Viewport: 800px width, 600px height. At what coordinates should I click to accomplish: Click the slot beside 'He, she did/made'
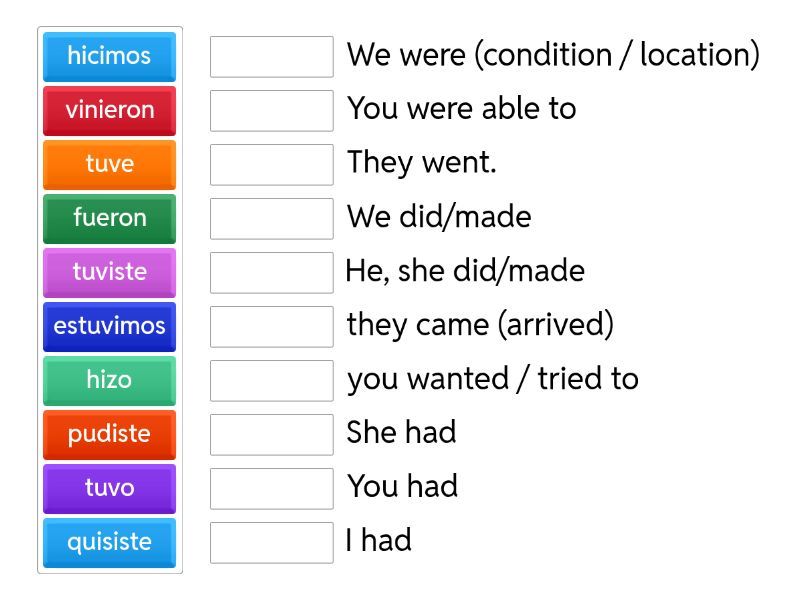pos(271,272)
